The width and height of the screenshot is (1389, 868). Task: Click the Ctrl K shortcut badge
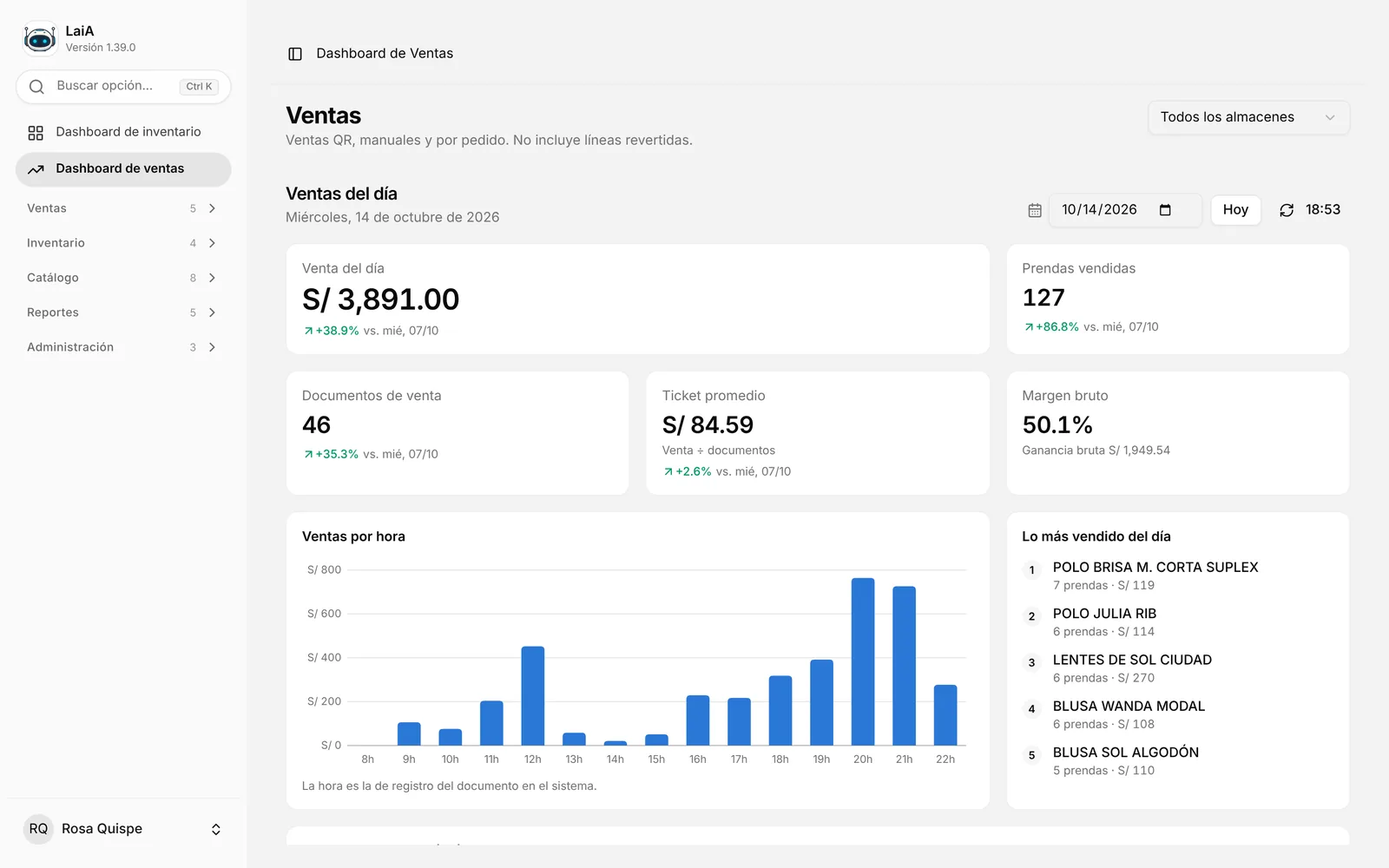(199, 87)
